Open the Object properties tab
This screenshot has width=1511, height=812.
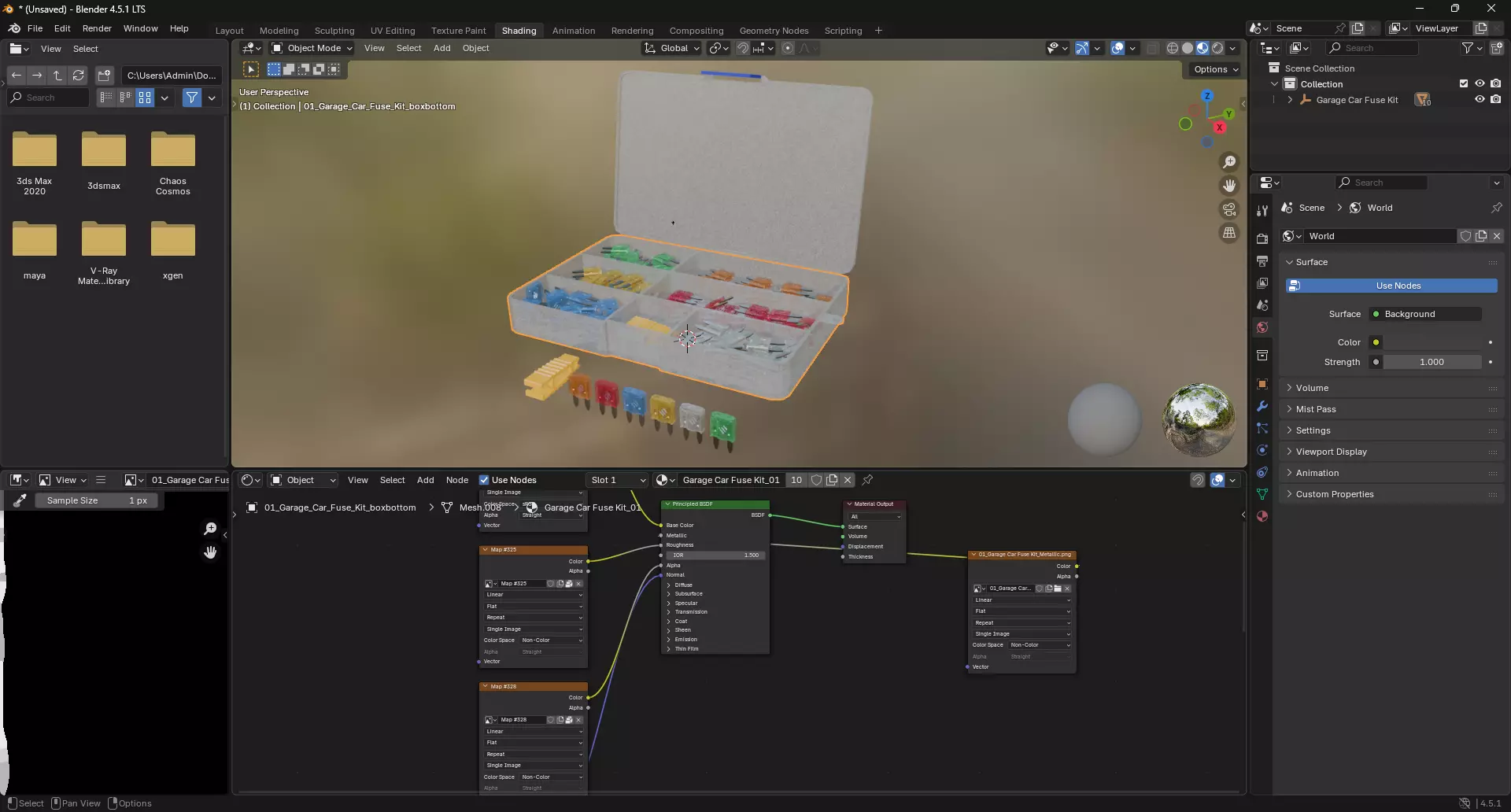[x=1262, y=384]
